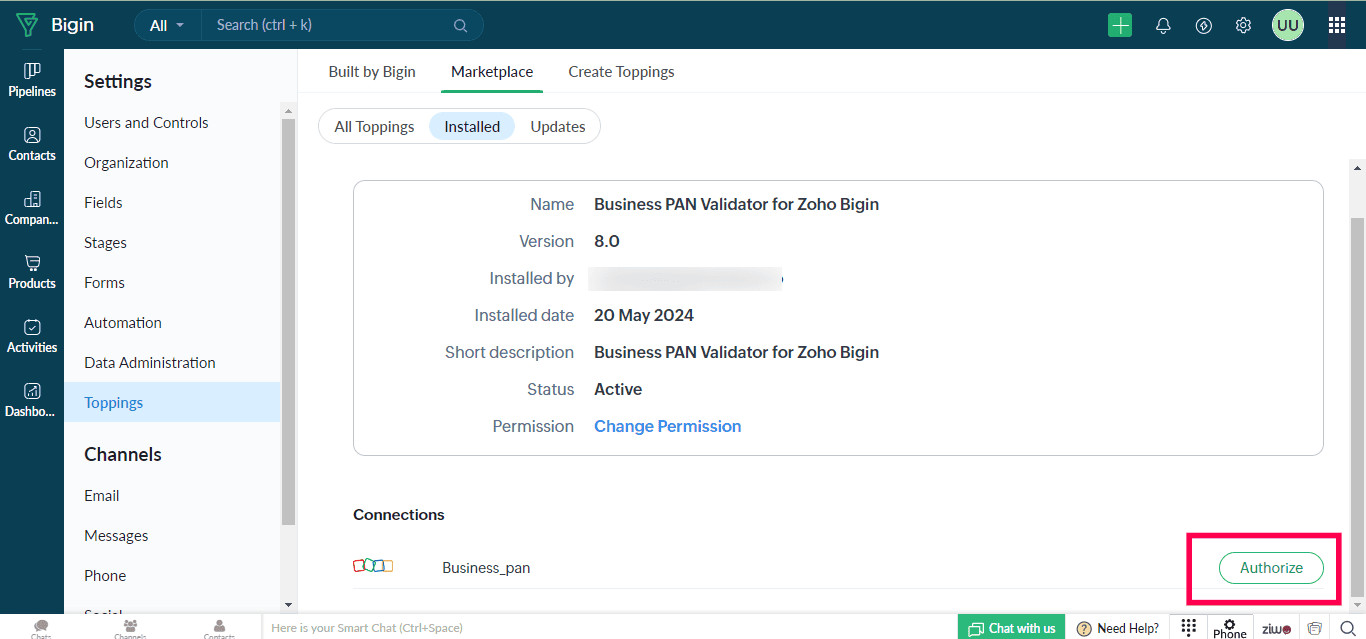
Task: Open the Products module in sidebar
Action: (32, 272)
